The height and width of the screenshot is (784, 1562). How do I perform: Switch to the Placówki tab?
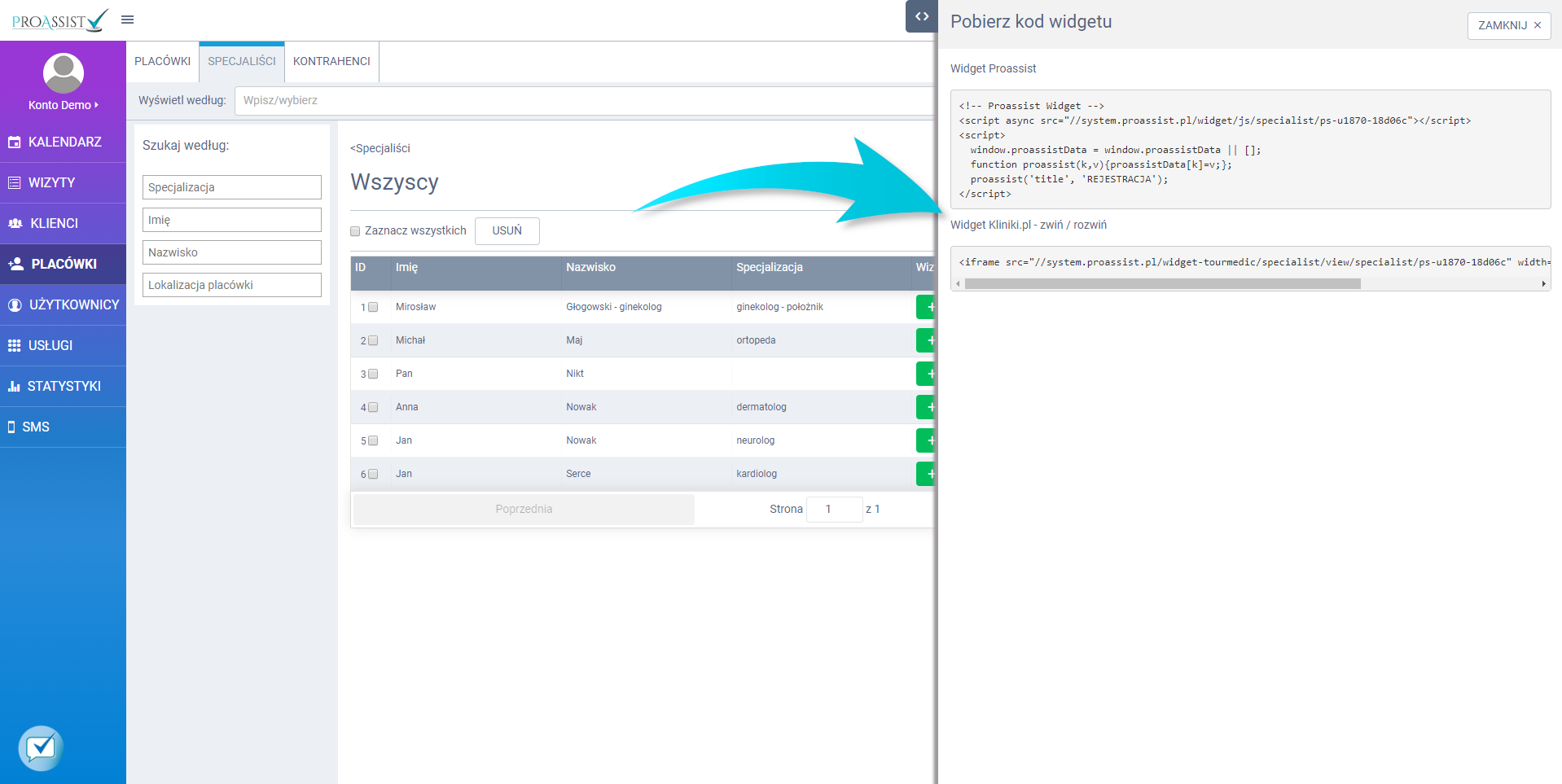pos(163,61)
